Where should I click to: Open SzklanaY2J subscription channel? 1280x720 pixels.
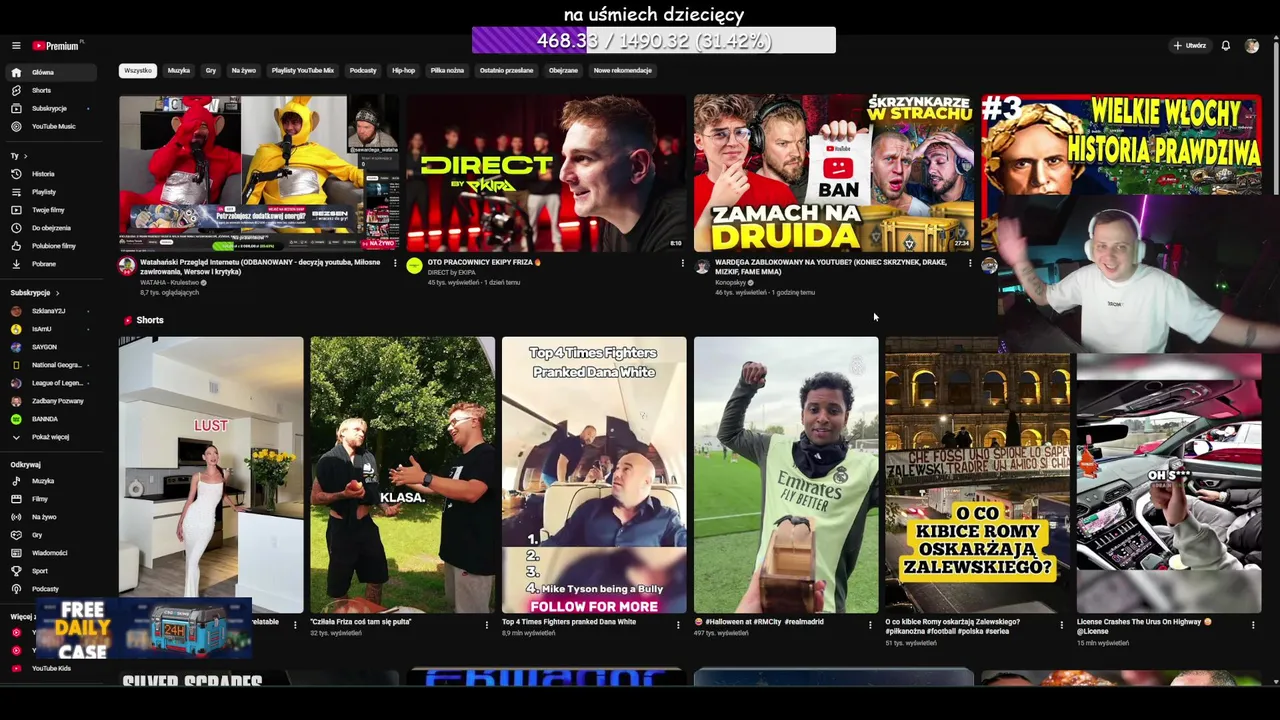50,311
